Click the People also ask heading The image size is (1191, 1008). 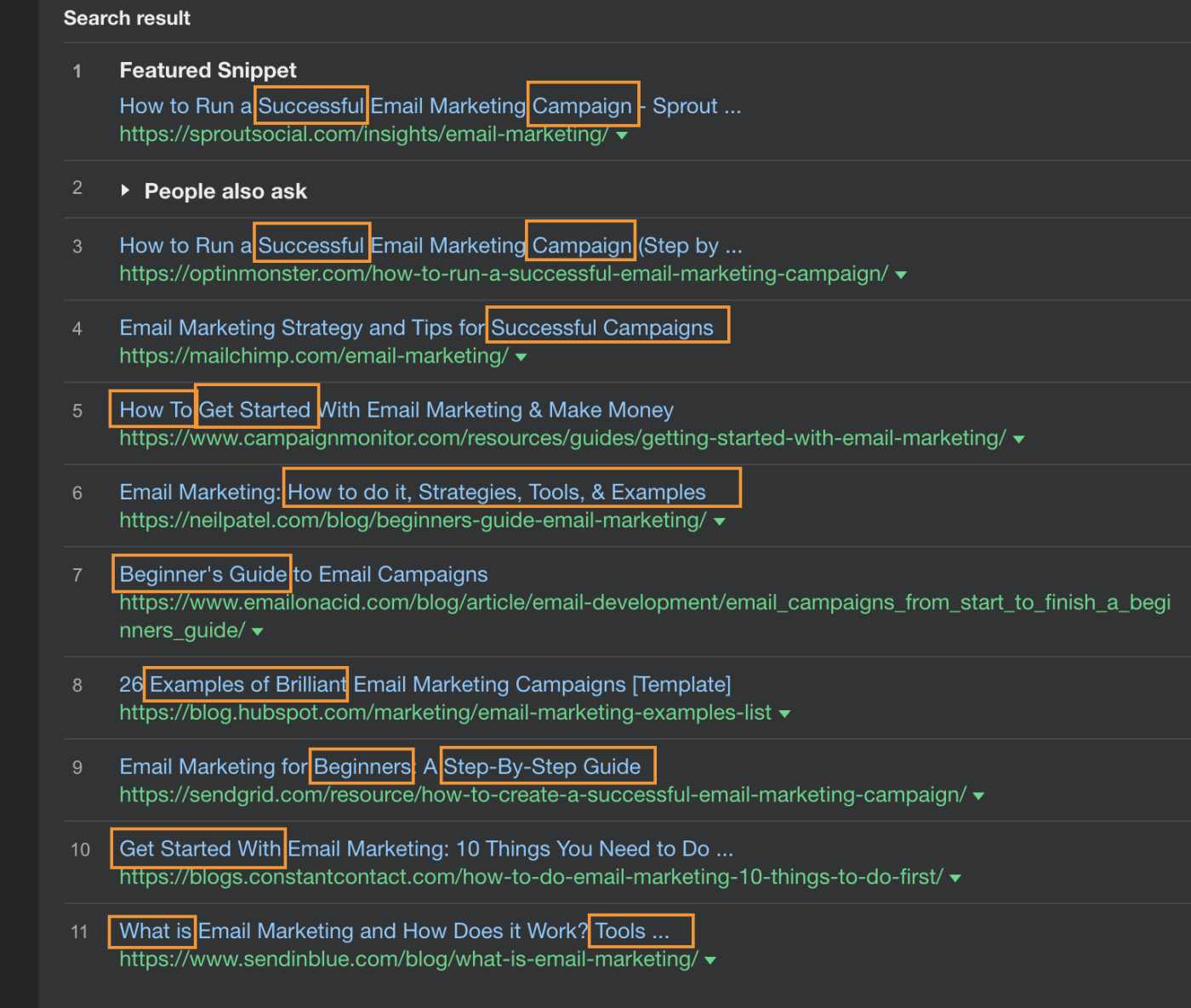tap(225, 191)
